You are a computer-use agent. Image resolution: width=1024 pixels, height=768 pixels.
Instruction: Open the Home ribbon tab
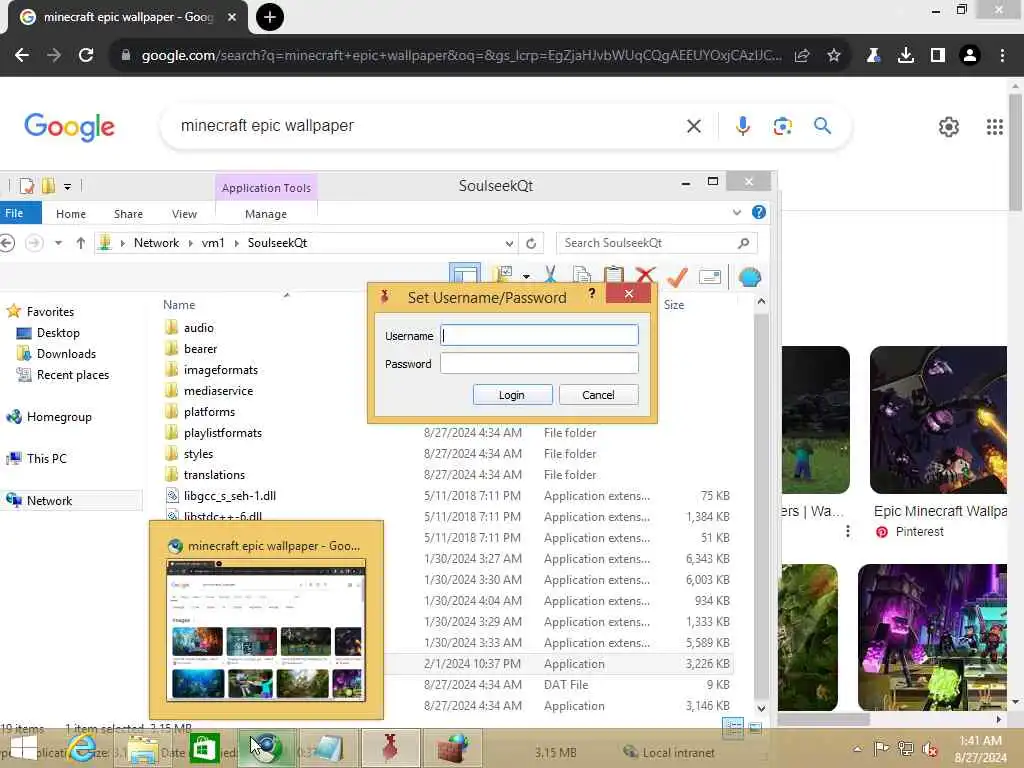coord(71,214)
